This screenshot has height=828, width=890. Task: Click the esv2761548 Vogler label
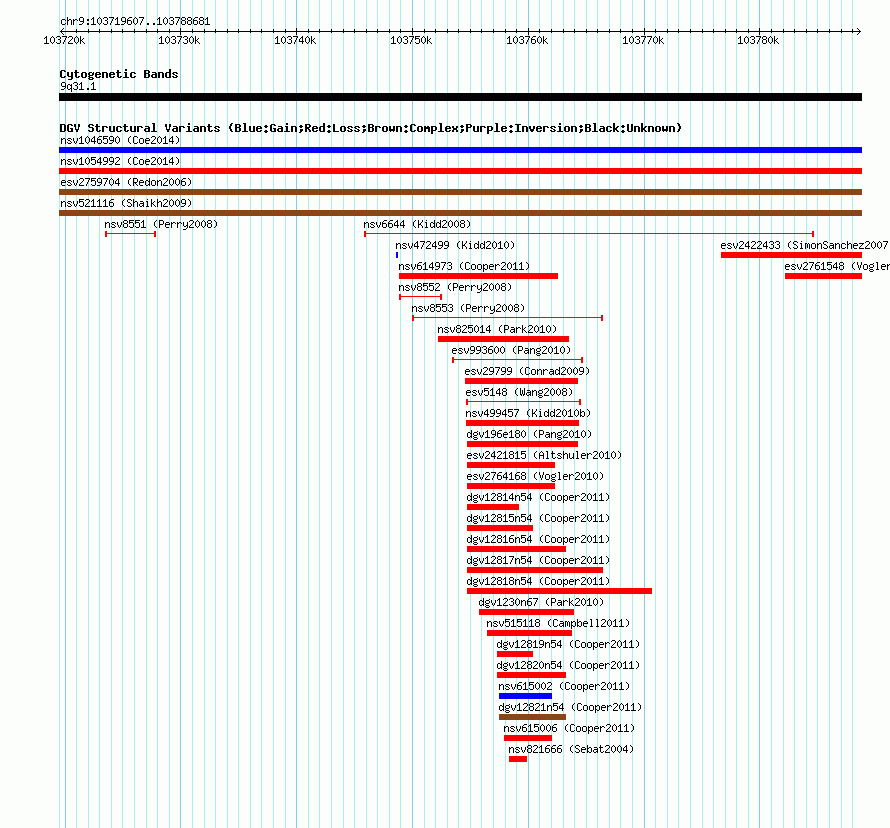837,266
